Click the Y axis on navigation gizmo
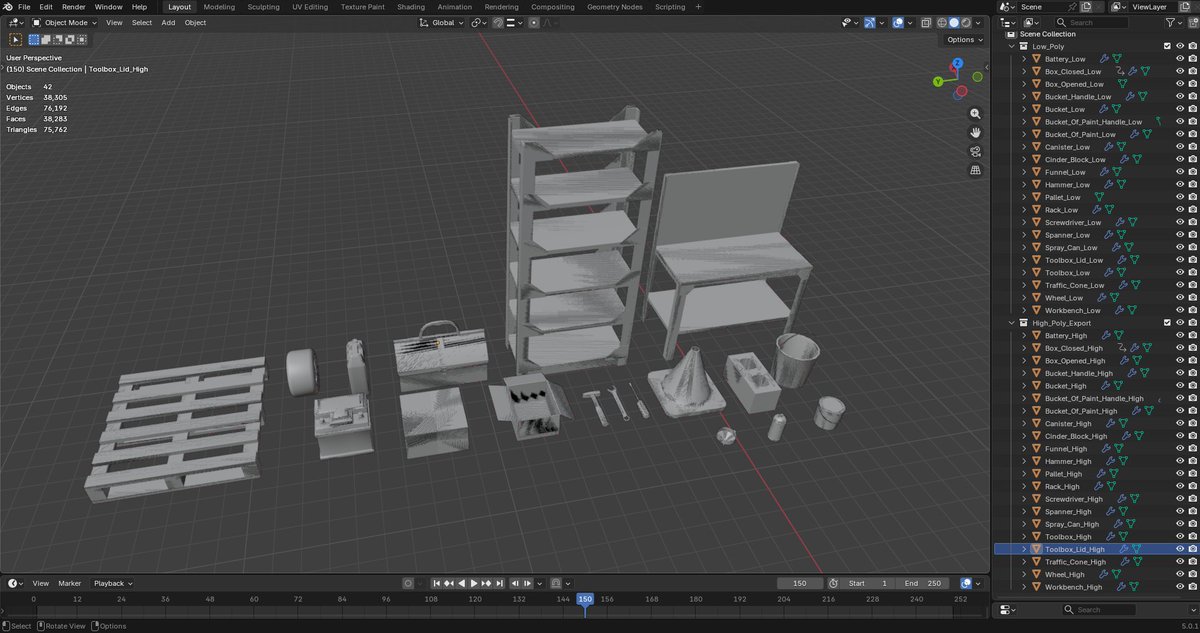The height and width of the screenshot is (633, 1200). point(937,82)
